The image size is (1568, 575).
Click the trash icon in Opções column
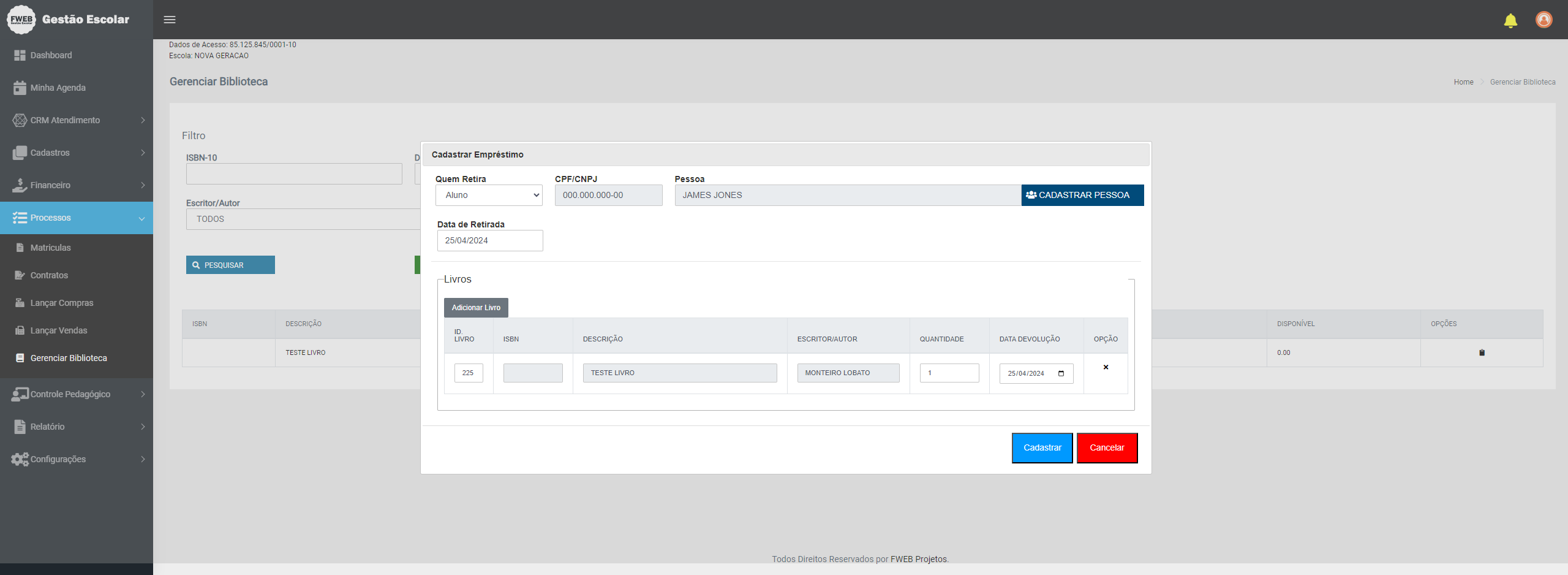click(x=1482, y=352)
